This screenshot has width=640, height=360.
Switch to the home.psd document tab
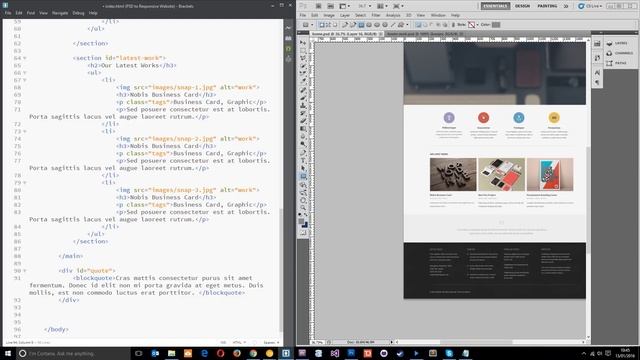coord(346,34)
